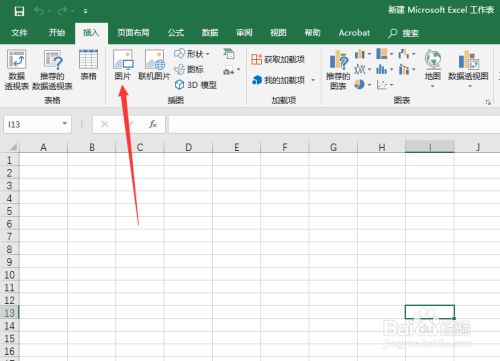This screenshot has height=361, width=500.
Task: Select column E header
Action: tap(237, 147)
